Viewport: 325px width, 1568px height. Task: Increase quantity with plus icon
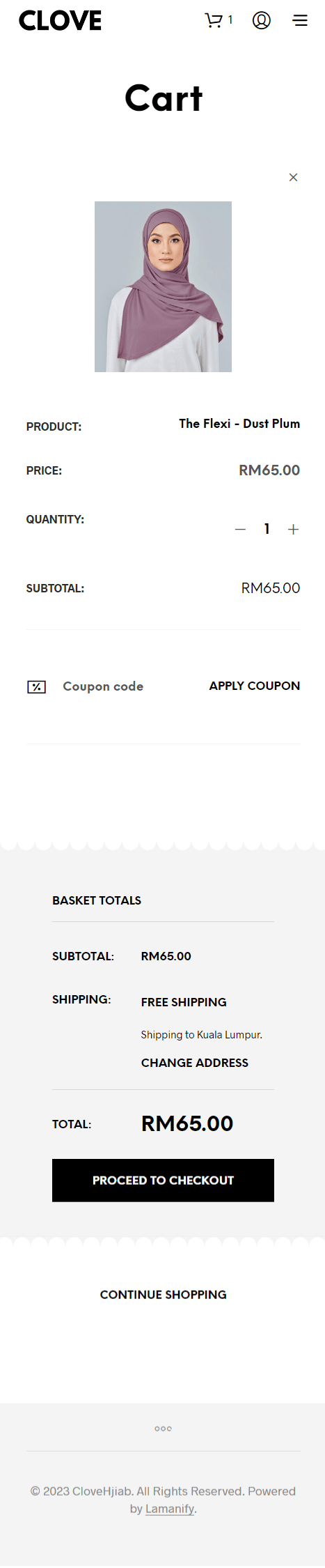coord(293,529)
